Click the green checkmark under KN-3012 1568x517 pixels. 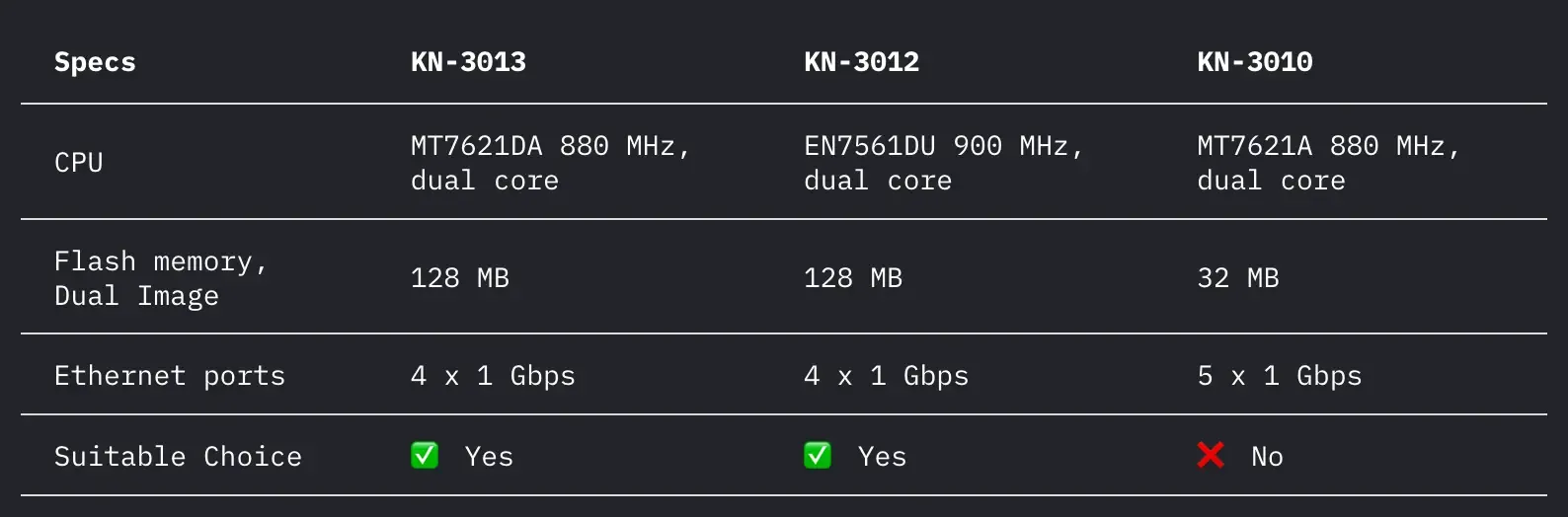pos(818,456)
